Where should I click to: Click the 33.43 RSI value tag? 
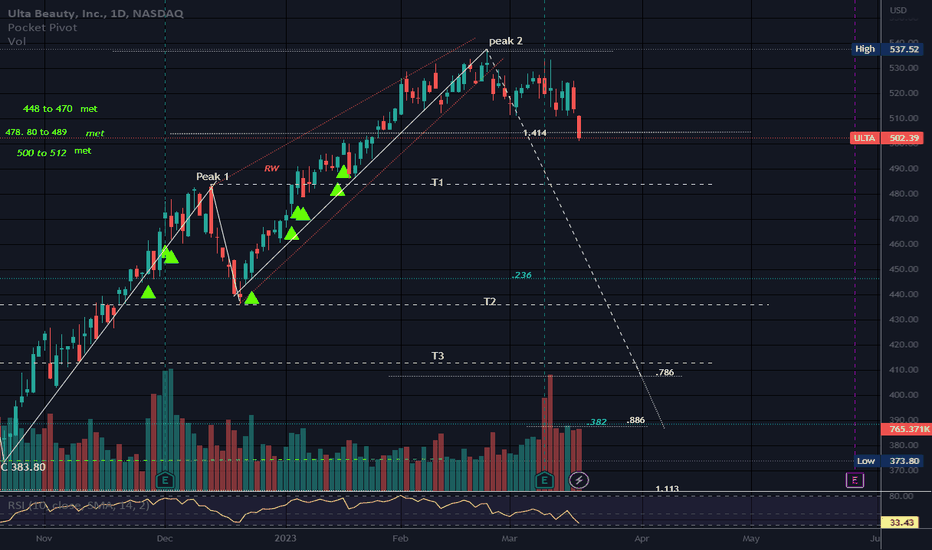pyautogui.click(x=900, y=522)
